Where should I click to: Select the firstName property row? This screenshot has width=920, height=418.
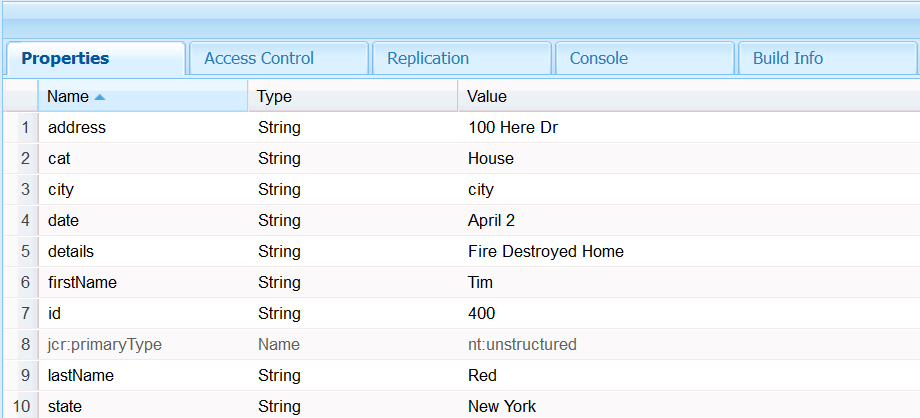(x=82, y=283)
